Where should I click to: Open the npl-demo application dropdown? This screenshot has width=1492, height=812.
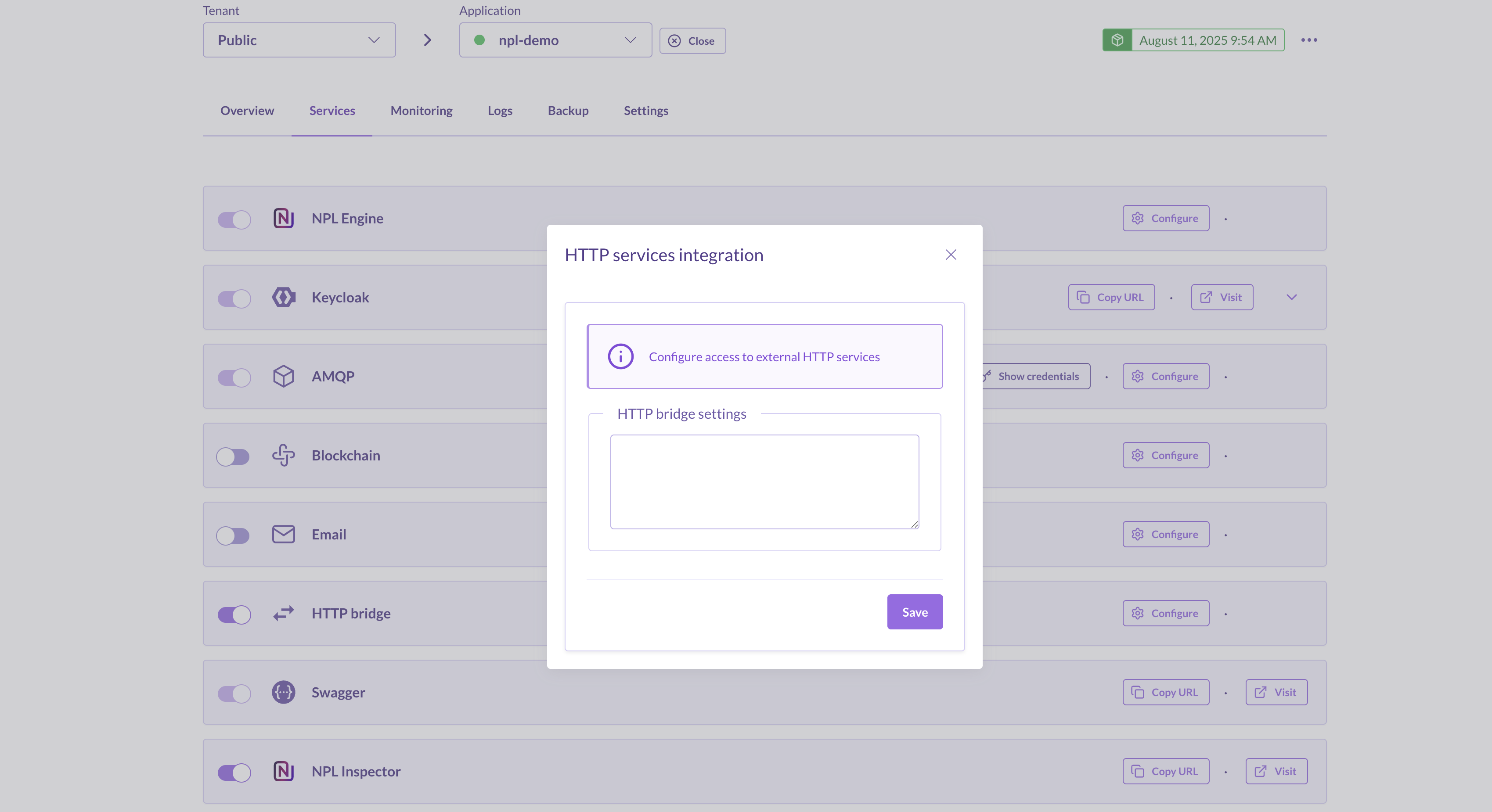pyautogui.click(x=555, y=40)
